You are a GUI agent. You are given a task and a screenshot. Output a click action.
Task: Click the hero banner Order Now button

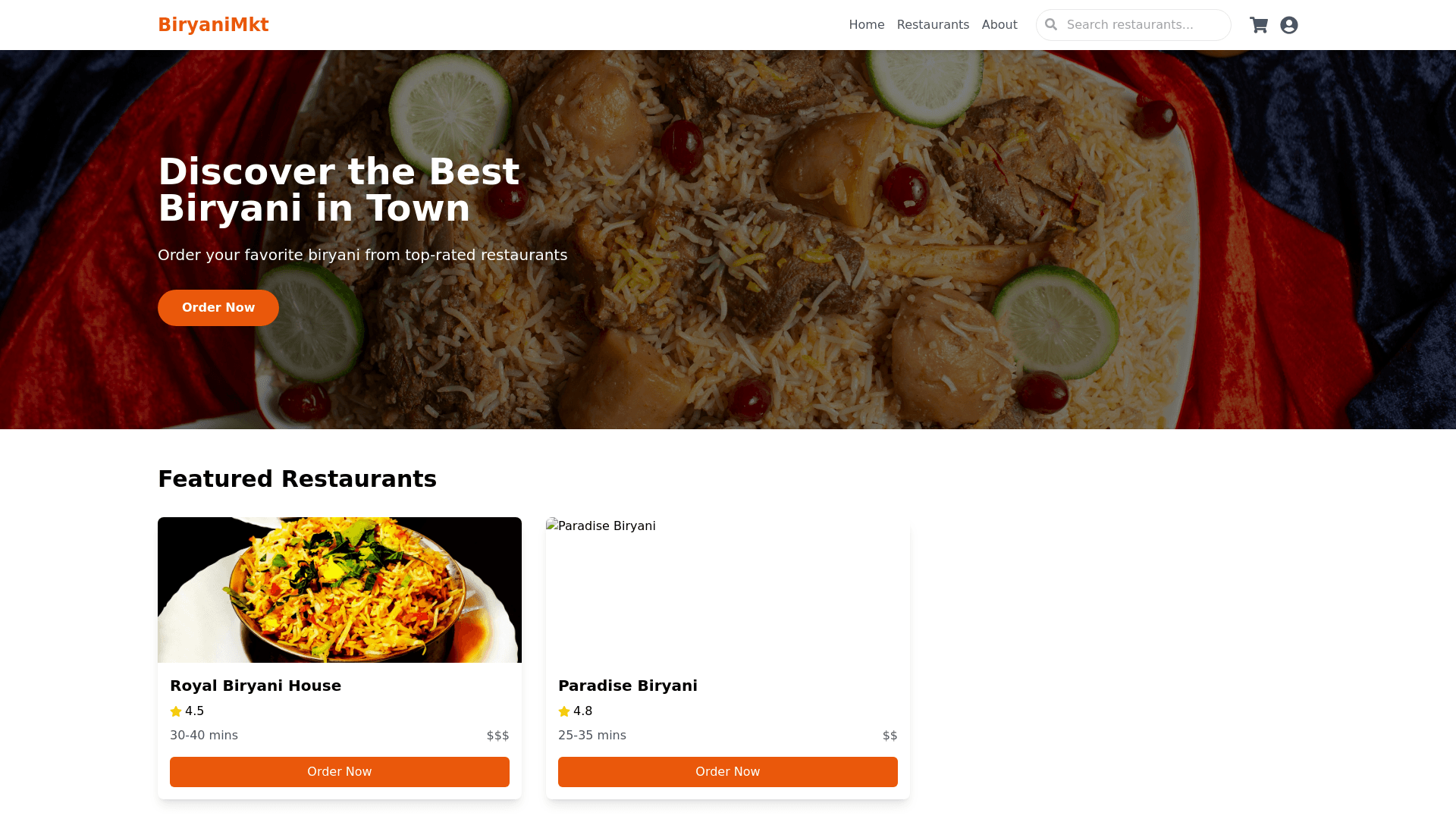(x=218, y=308)
